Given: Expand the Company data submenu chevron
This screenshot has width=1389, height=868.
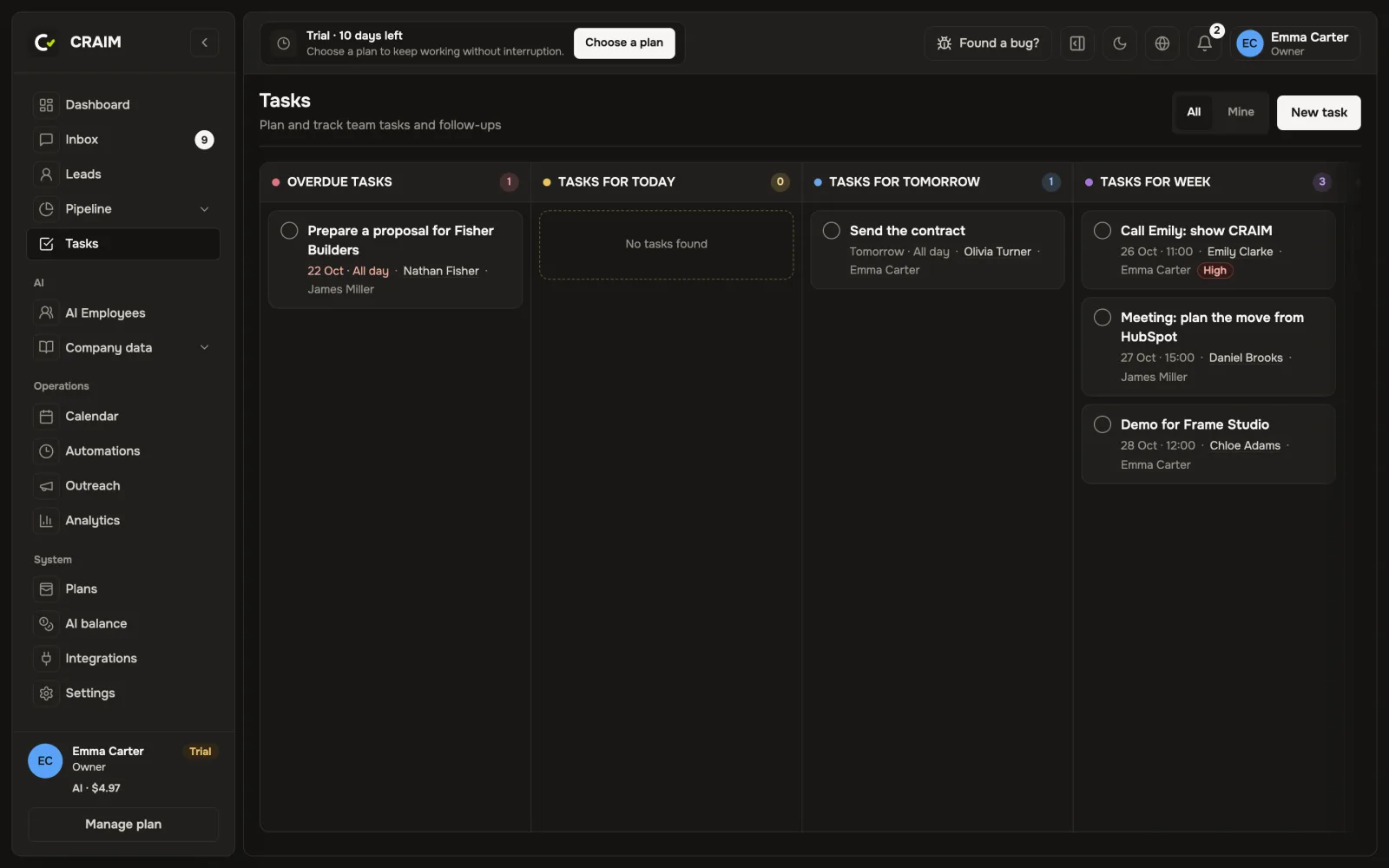Looking at the screenshot, I should pyautogui.click(x=205, y=348).
